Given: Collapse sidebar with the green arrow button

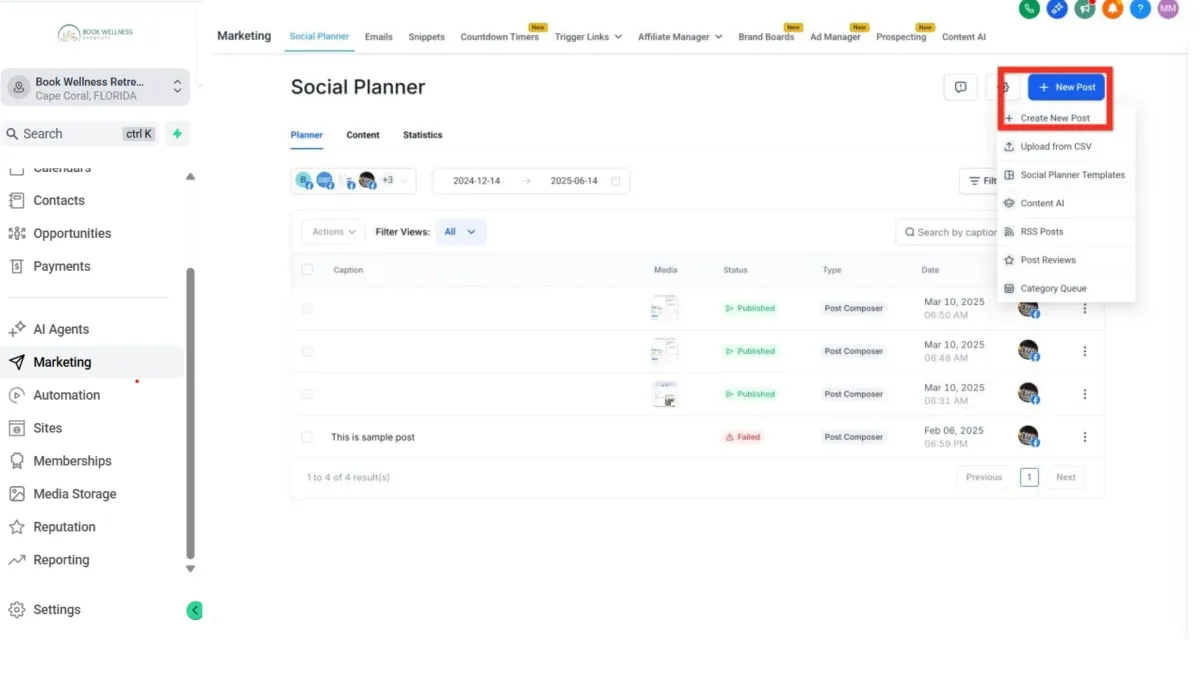Looking at the screenshot, I should [x=194, y=610].
